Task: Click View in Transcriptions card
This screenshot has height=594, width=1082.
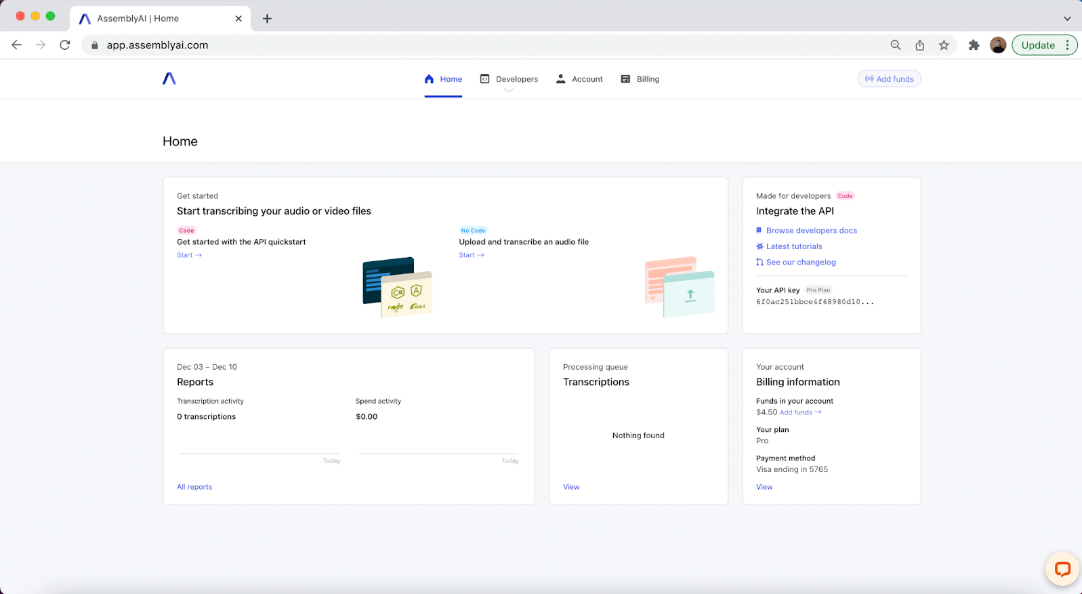Action: coord(571,487)
